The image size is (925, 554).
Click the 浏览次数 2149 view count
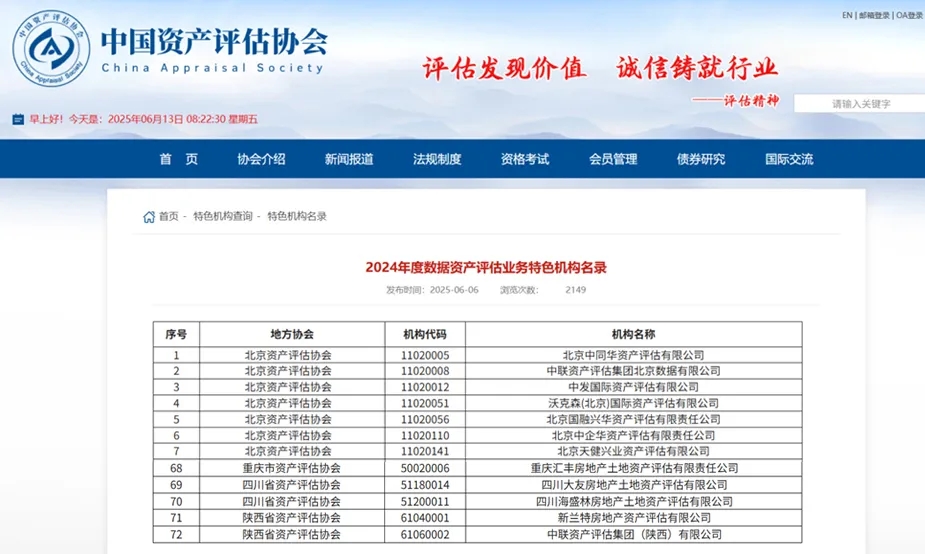[543, 290]
